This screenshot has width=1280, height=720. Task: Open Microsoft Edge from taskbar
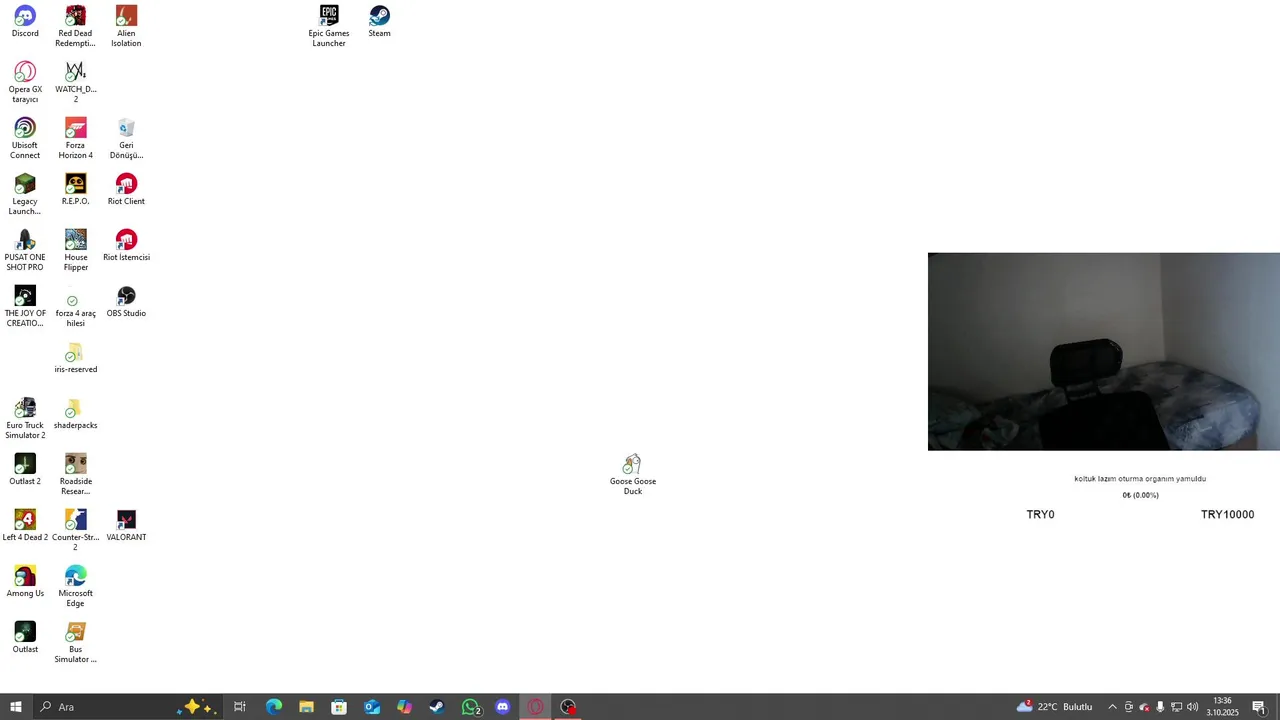coord(274,707)
